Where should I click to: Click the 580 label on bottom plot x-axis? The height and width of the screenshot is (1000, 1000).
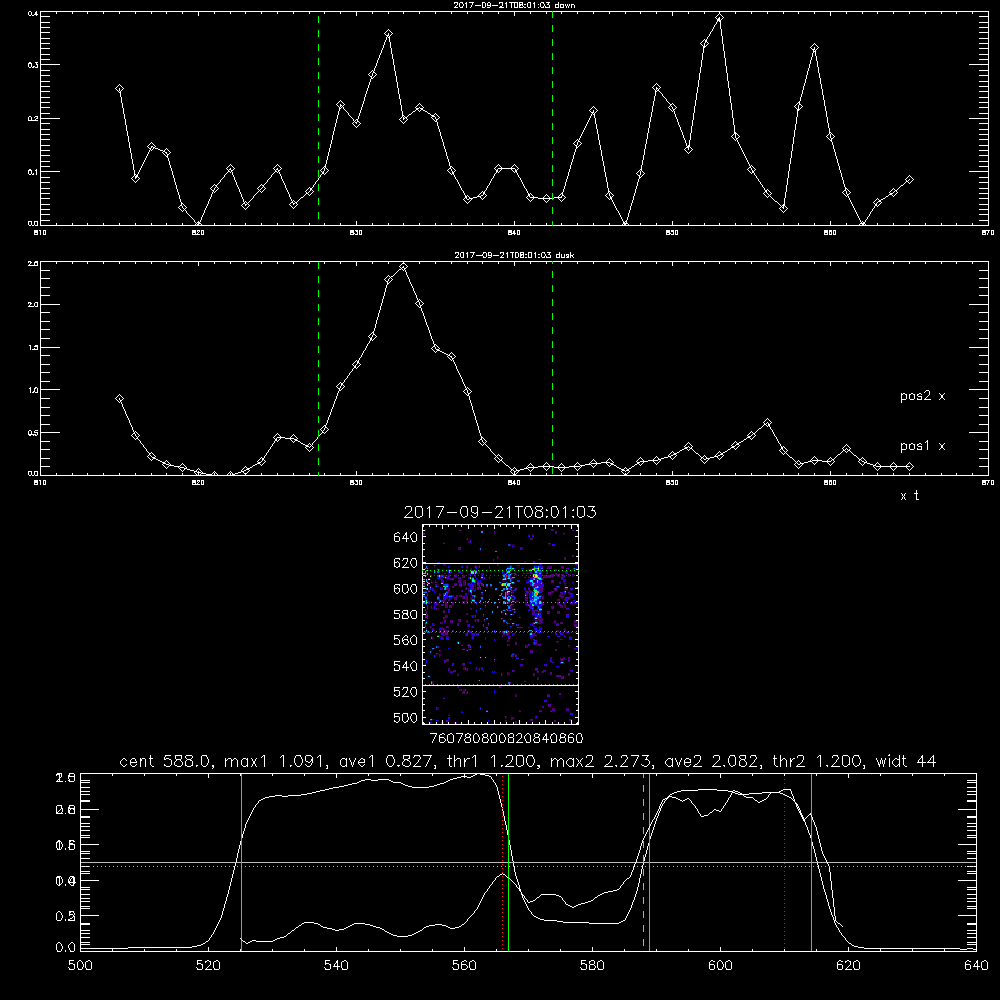pyautogui.click(x=592, y=966)
